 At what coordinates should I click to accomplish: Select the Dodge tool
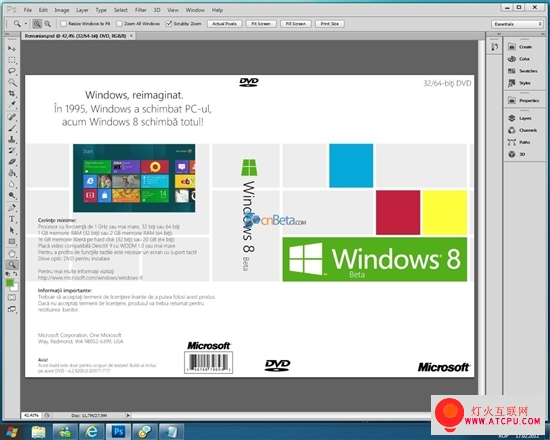pyautogui.click(x=12, y=195)
